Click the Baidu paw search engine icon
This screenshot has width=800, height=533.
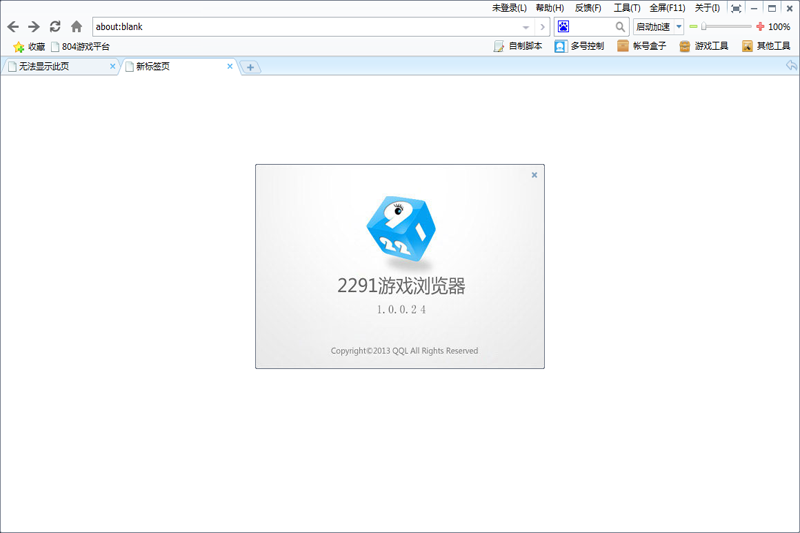pos(563,27)
